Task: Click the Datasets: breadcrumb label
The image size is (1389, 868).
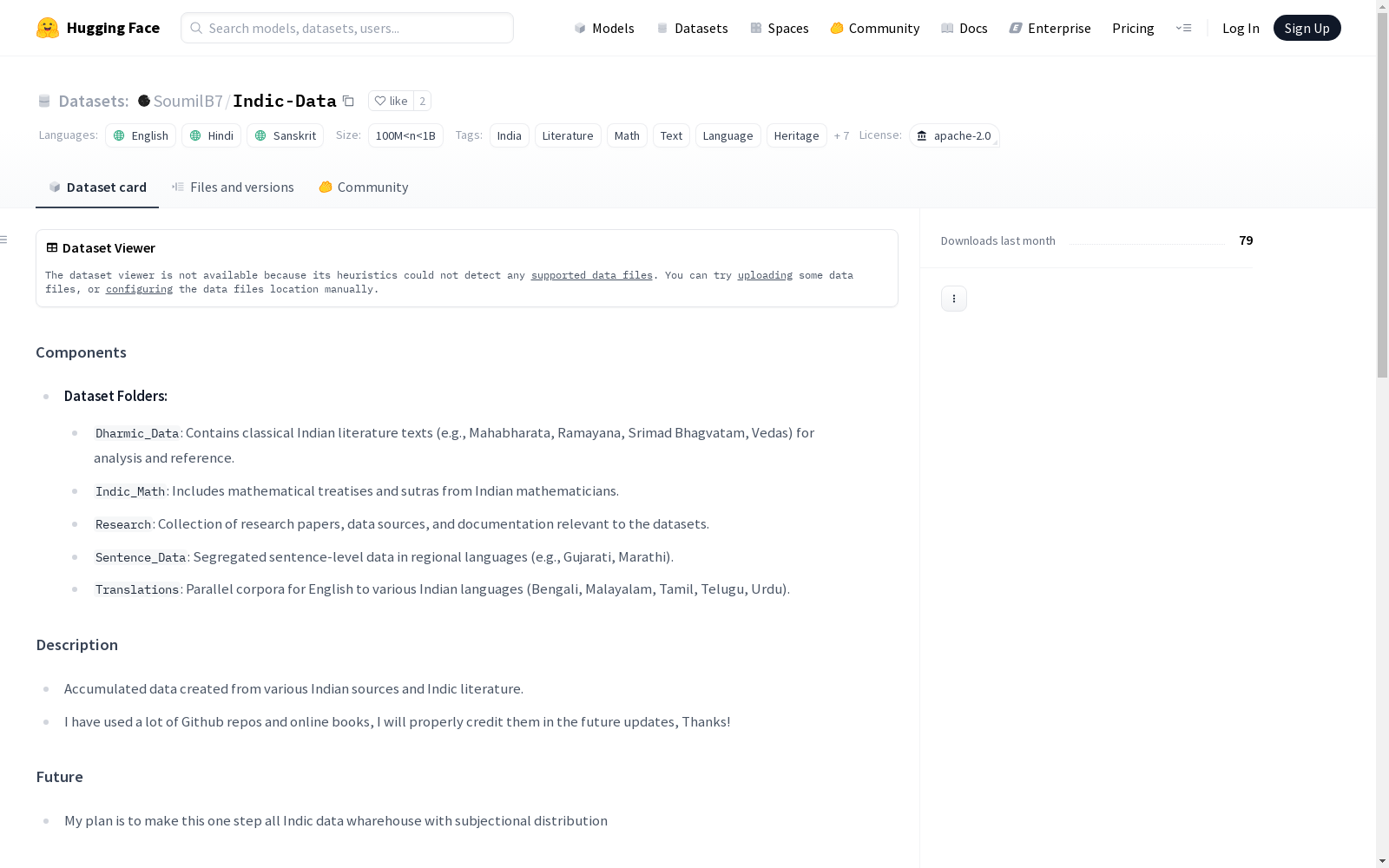Action: coord(93,101)
